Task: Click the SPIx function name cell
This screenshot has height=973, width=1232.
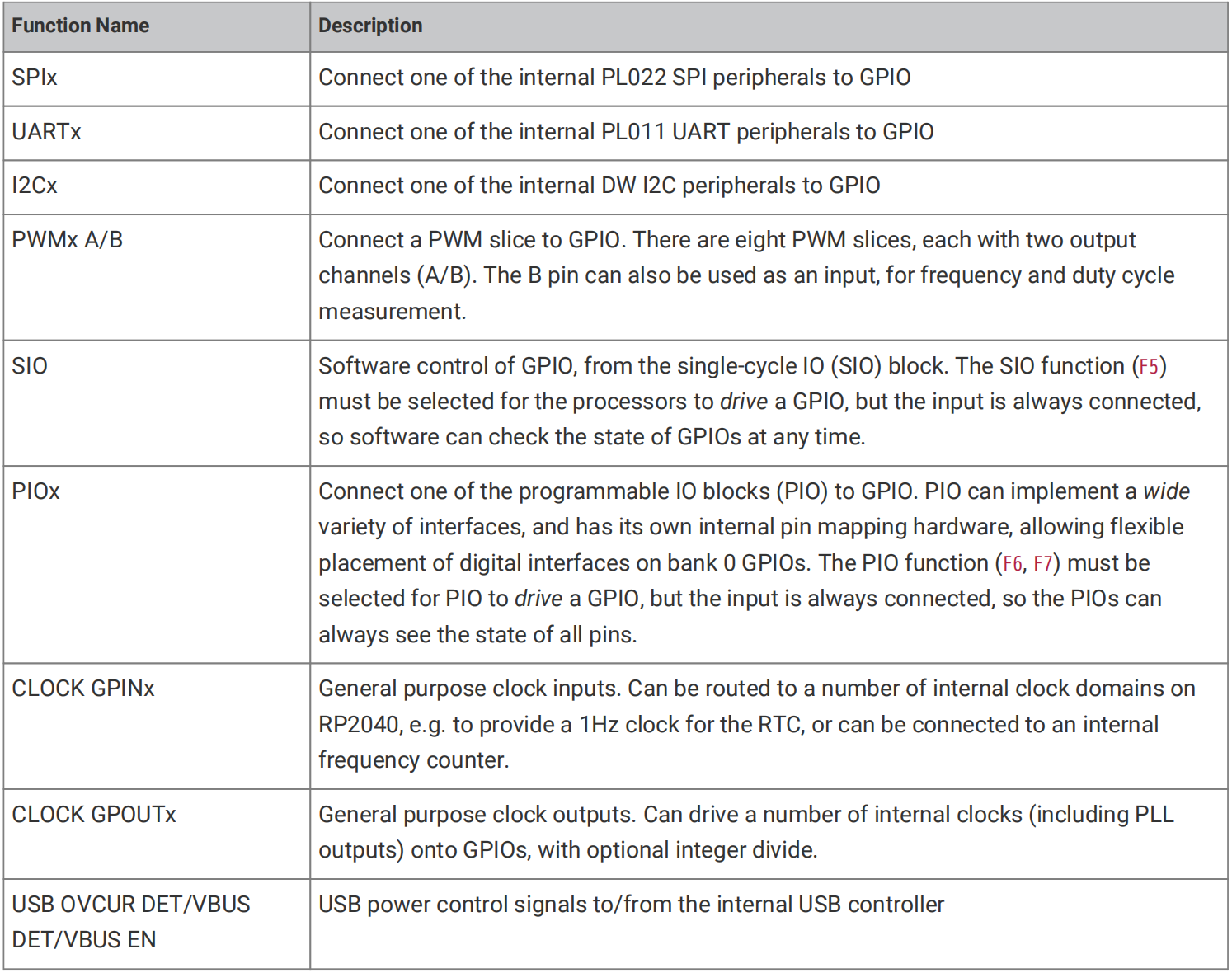Action: point(157,78)
